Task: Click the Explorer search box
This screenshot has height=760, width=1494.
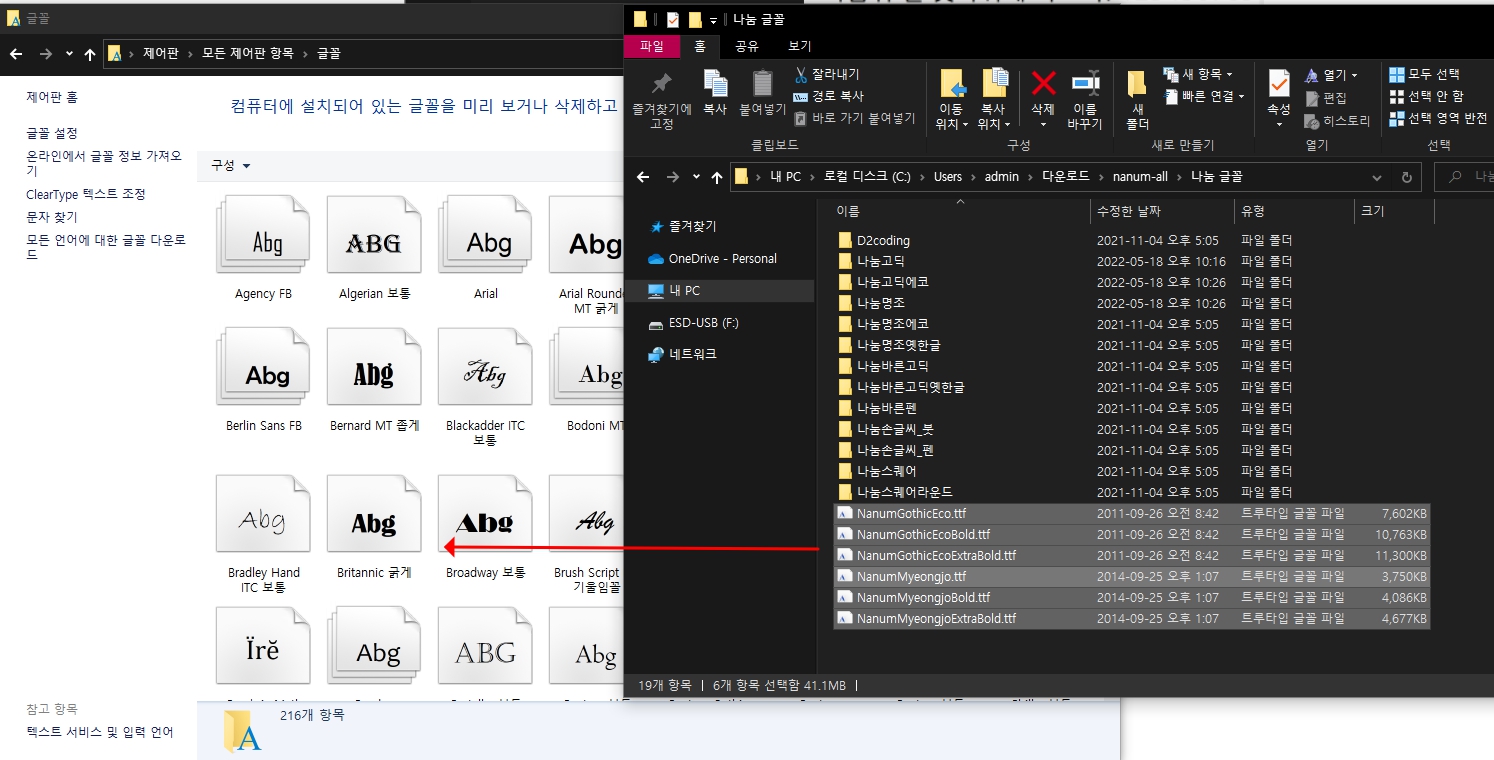Action: pyautogui.click(x=1464, y=177)
